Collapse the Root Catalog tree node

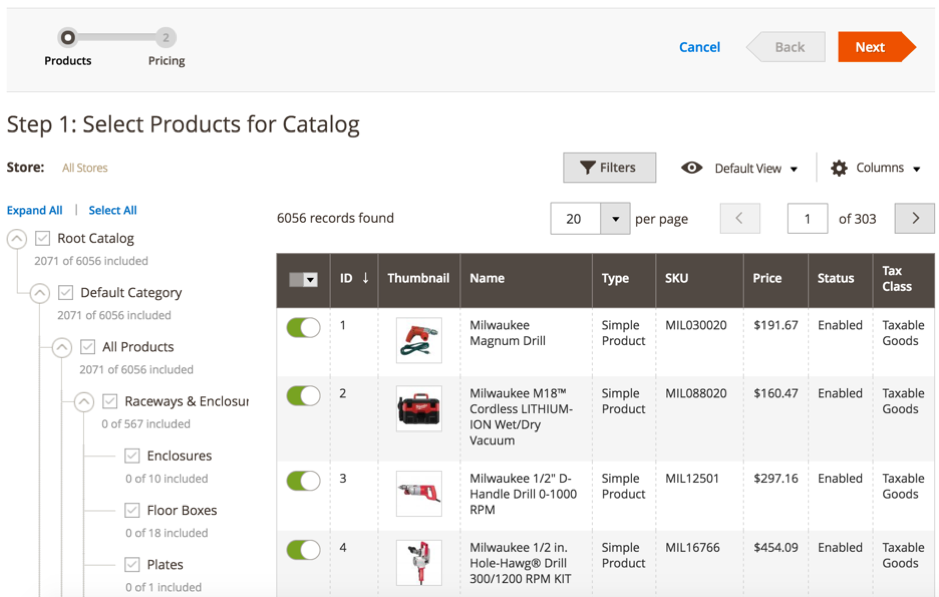17,239
